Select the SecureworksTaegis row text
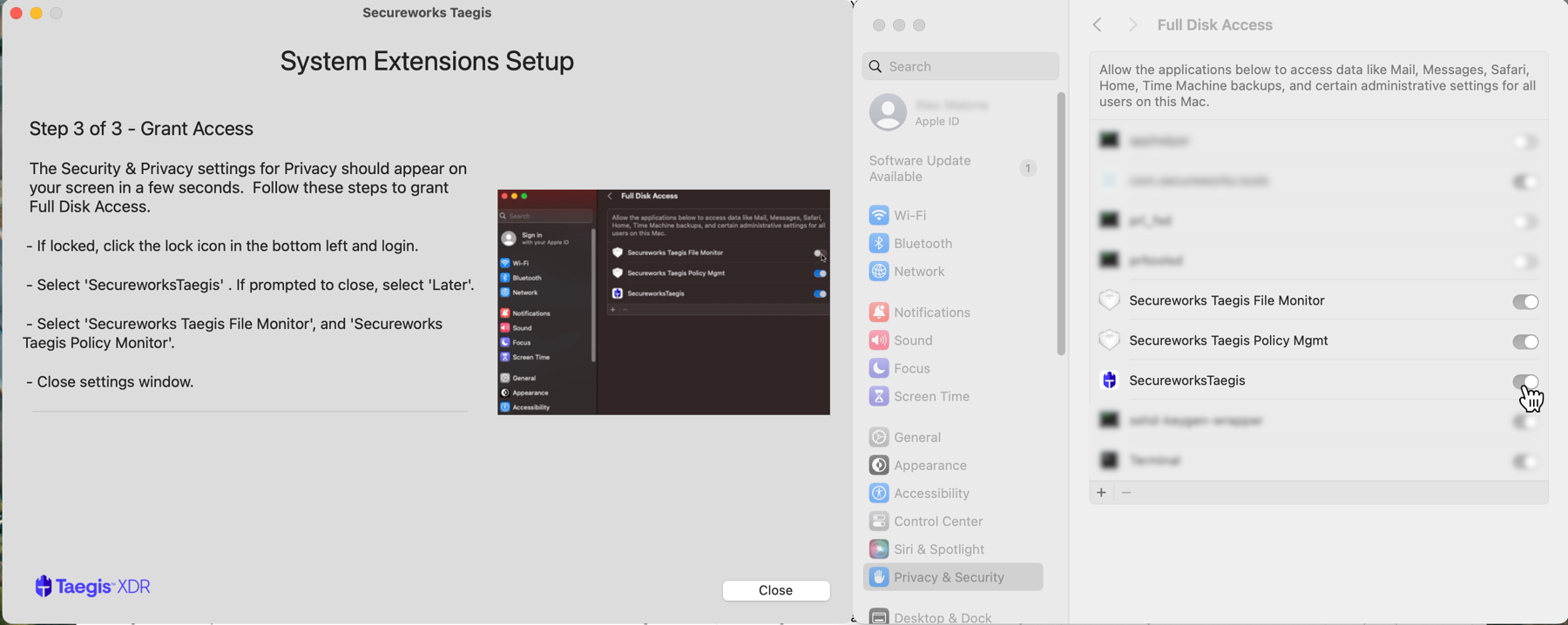Image resolution: width=1568 pixels, height=625 pixels. (1187, 380)
